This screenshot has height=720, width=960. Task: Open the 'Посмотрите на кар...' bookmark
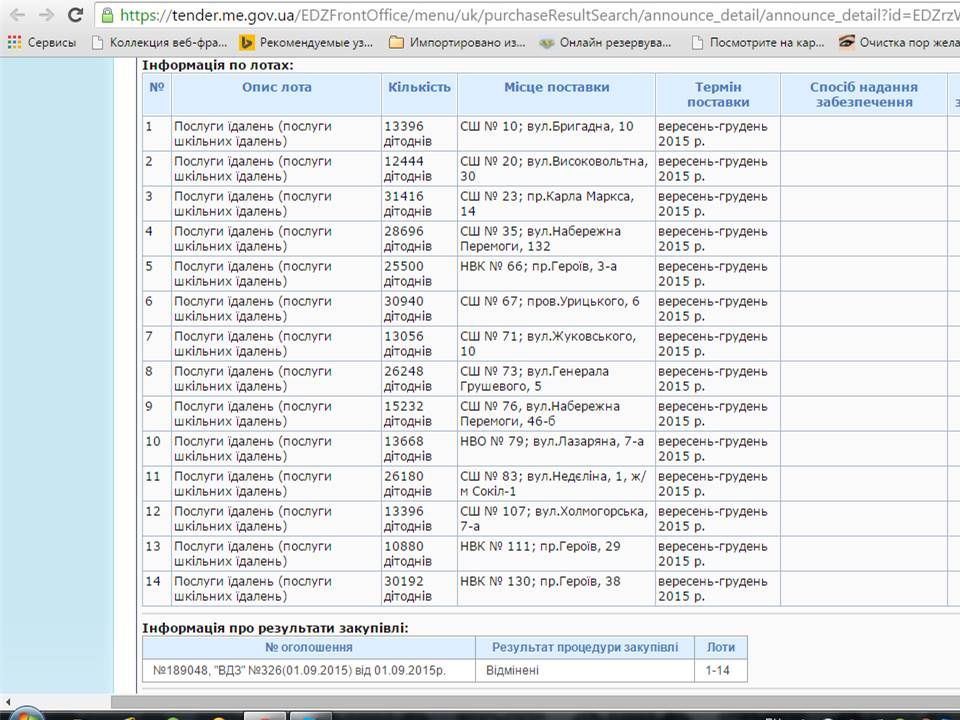758,42
